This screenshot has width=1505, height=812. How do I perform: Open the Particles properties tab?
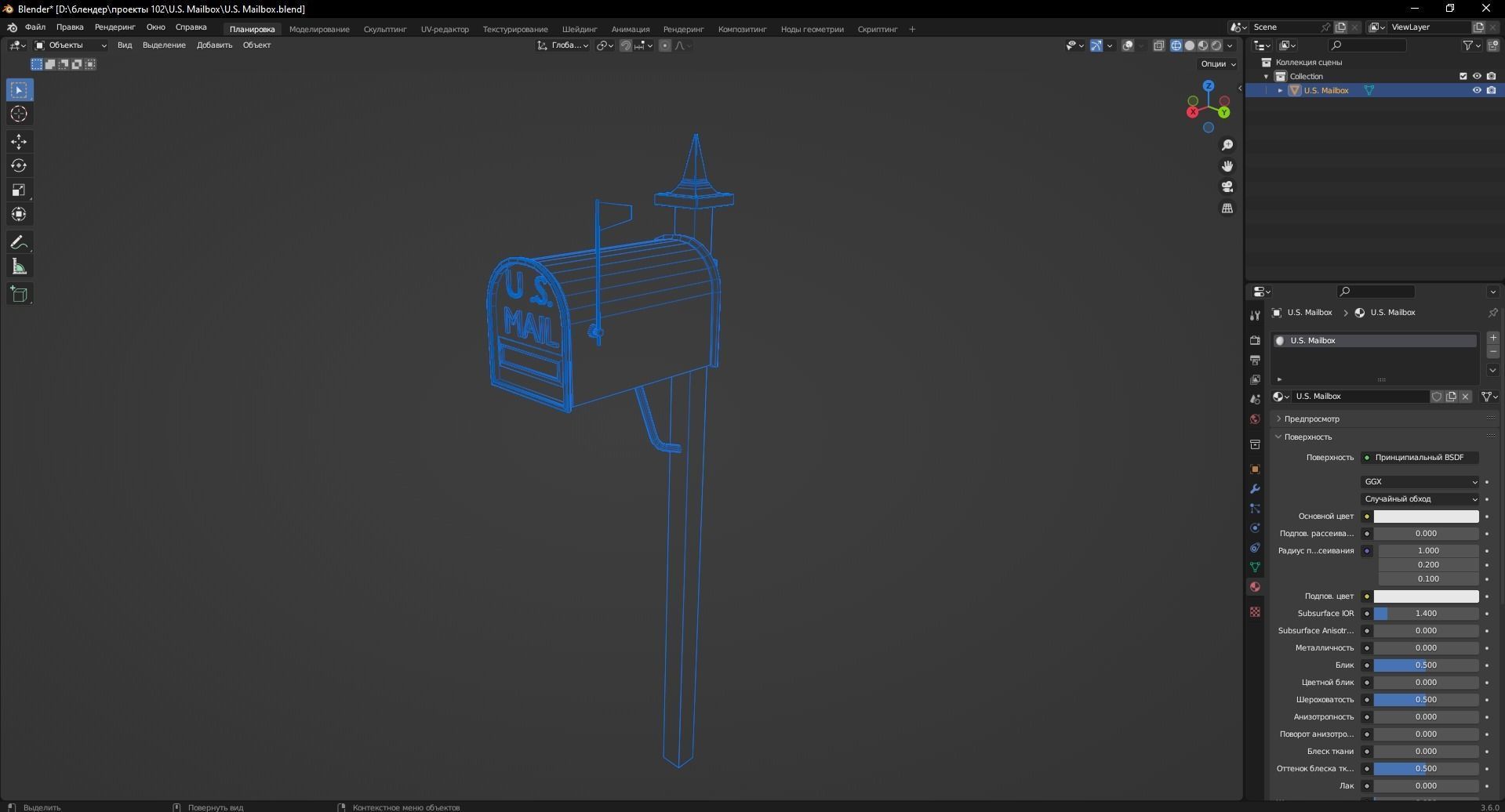pos(1255,508)
